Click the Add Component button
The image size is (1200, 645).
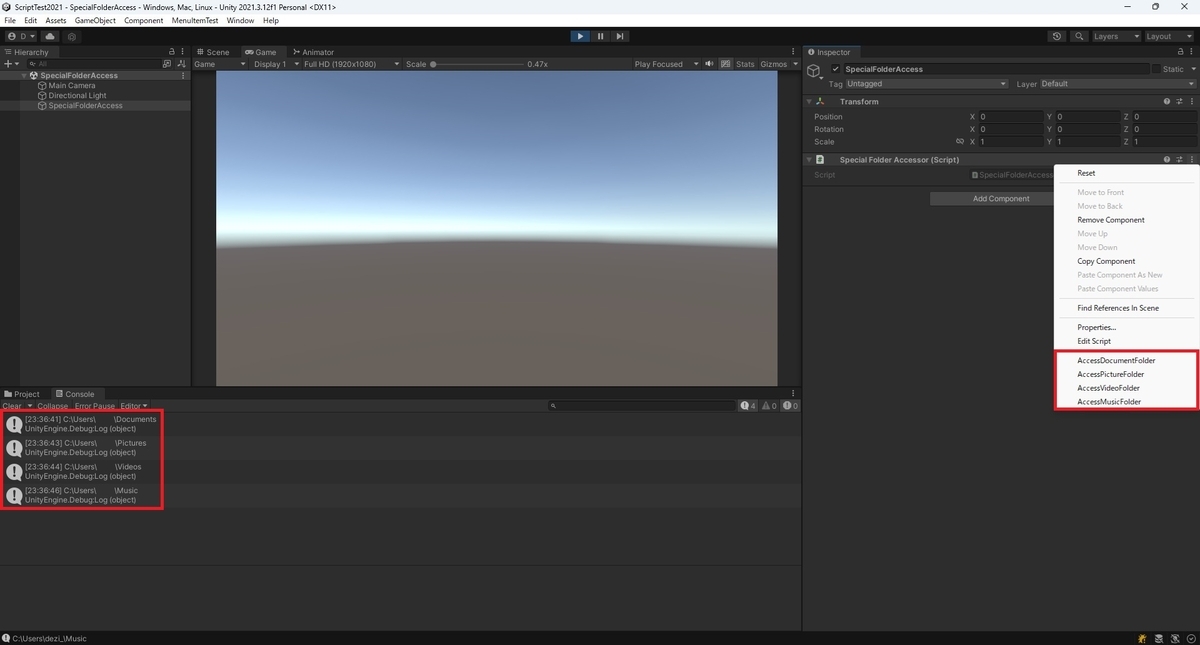pyautogui.click(x=1001, y=198)
